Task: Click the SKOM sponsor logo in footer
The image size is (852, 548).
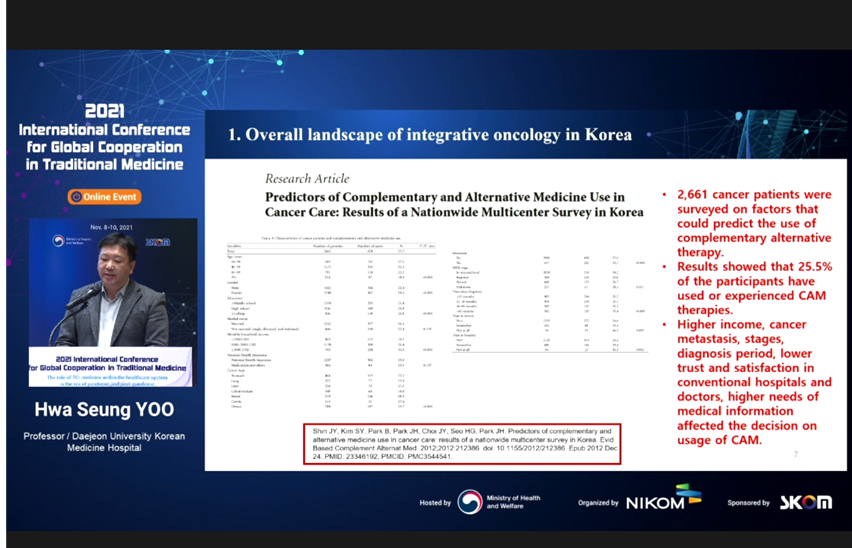Action: point(806,502)
